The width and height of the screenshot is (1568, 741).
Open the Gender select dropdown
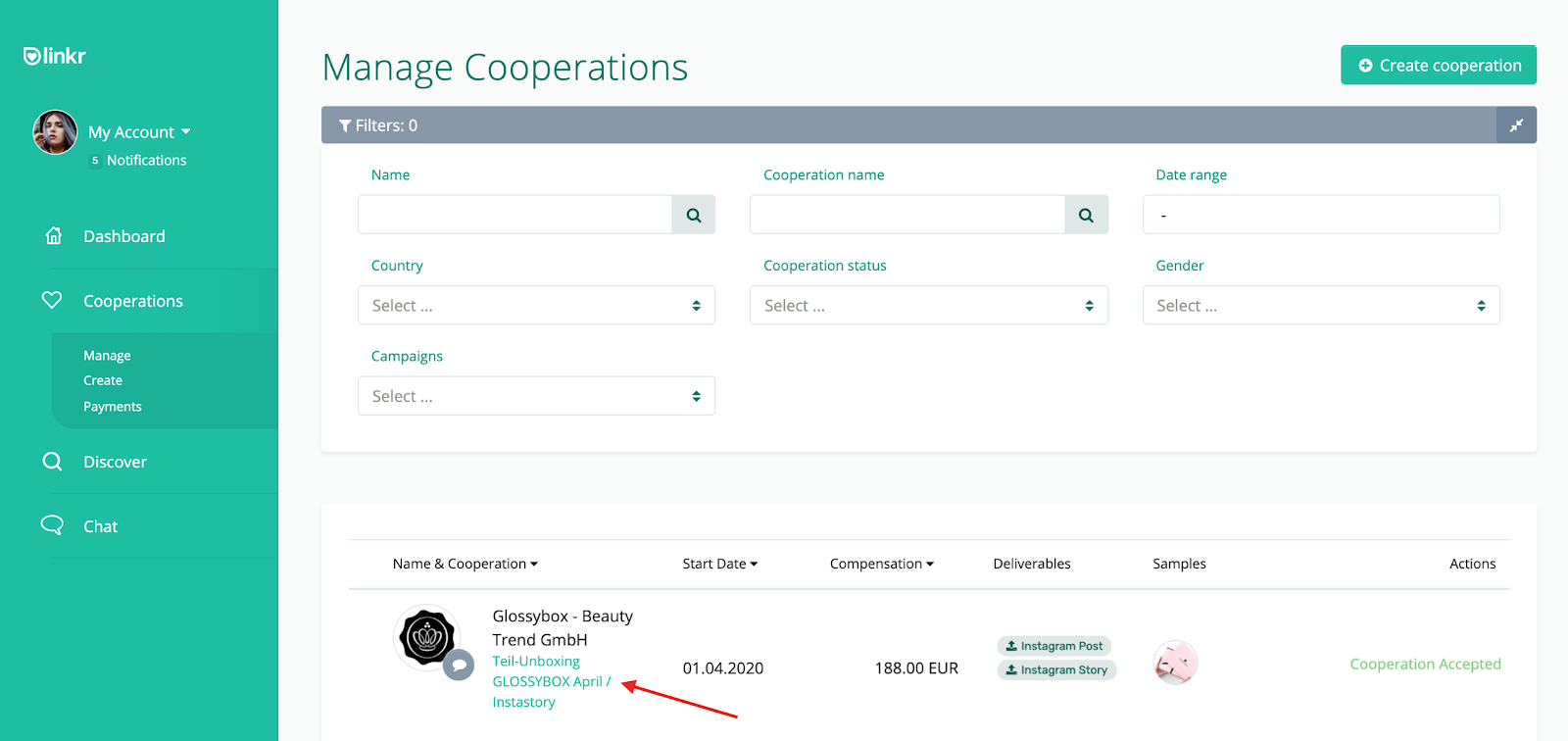(1321, 305)
